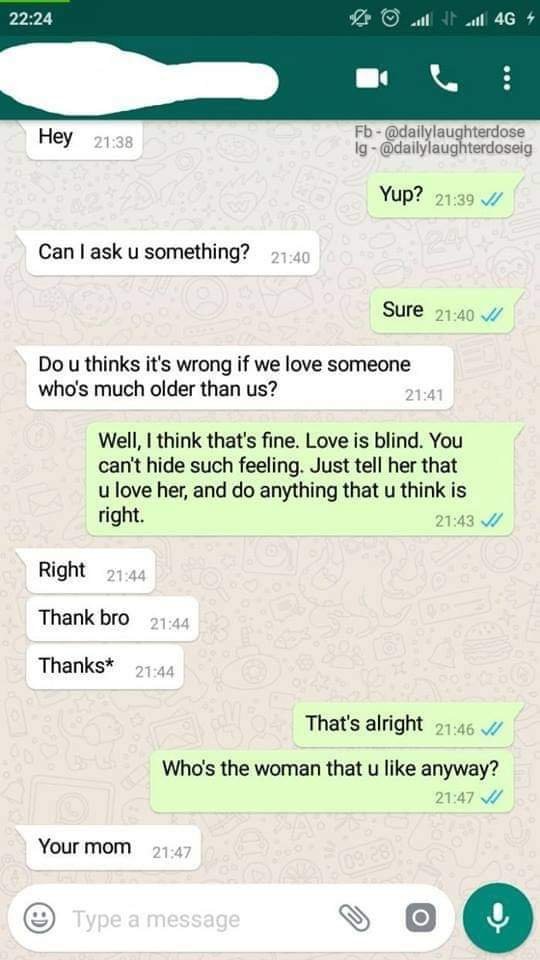Tap the 'Love is blind' long message
Viewport: 540px width, 960px height.
(x=300, y=479)
